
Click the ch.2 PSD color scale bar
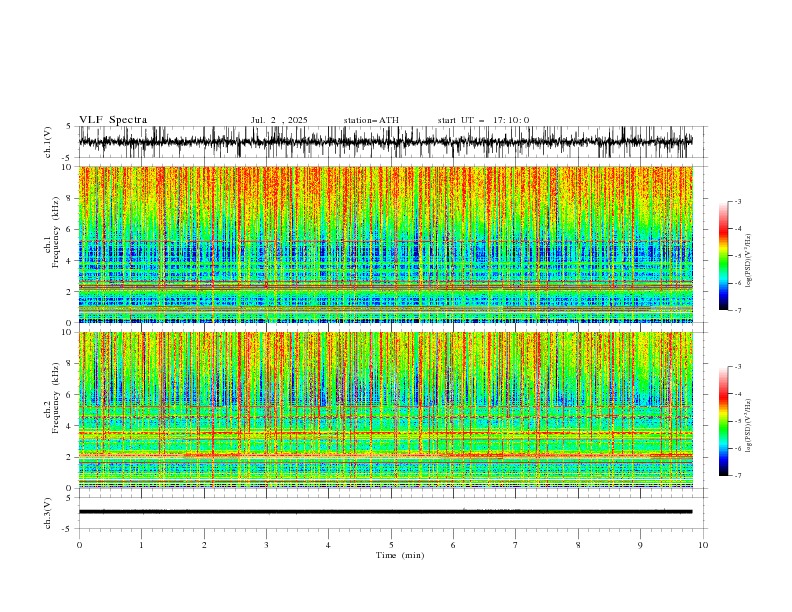pyautogui.click(x=723, y=421)
